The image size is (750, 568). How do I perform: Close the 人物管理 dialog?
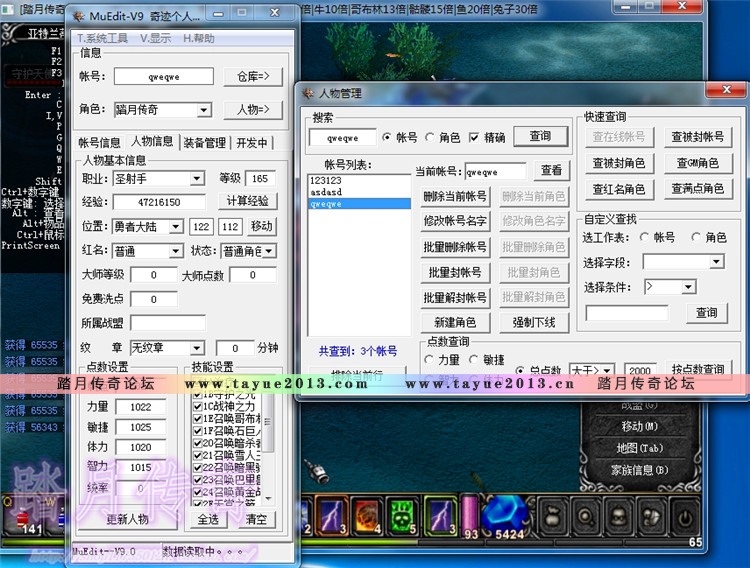coord(727,89)
